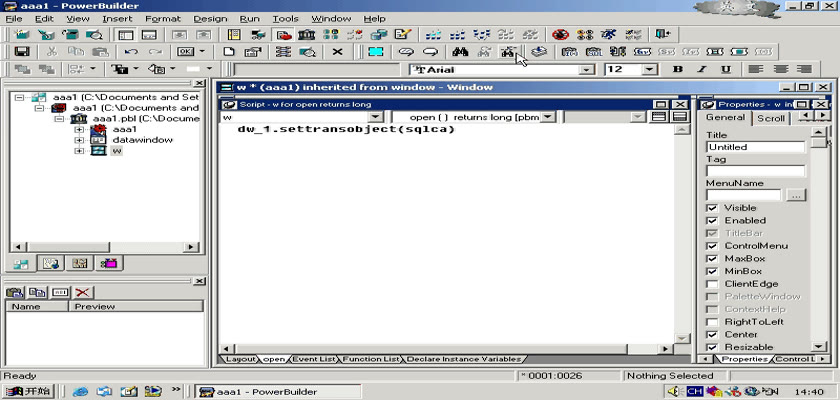Toggle the System Tree panel icon
The height and width of the screenshot is (400, 840).
pos(126,35)
